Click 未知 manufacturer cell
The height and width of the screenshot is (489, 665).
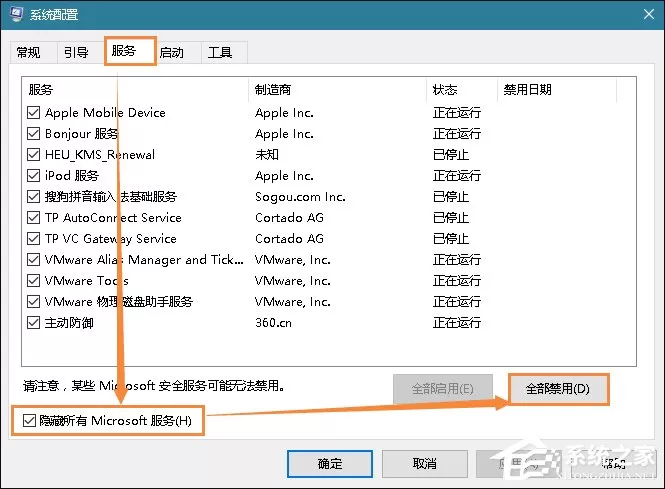(x=267, y=155)
